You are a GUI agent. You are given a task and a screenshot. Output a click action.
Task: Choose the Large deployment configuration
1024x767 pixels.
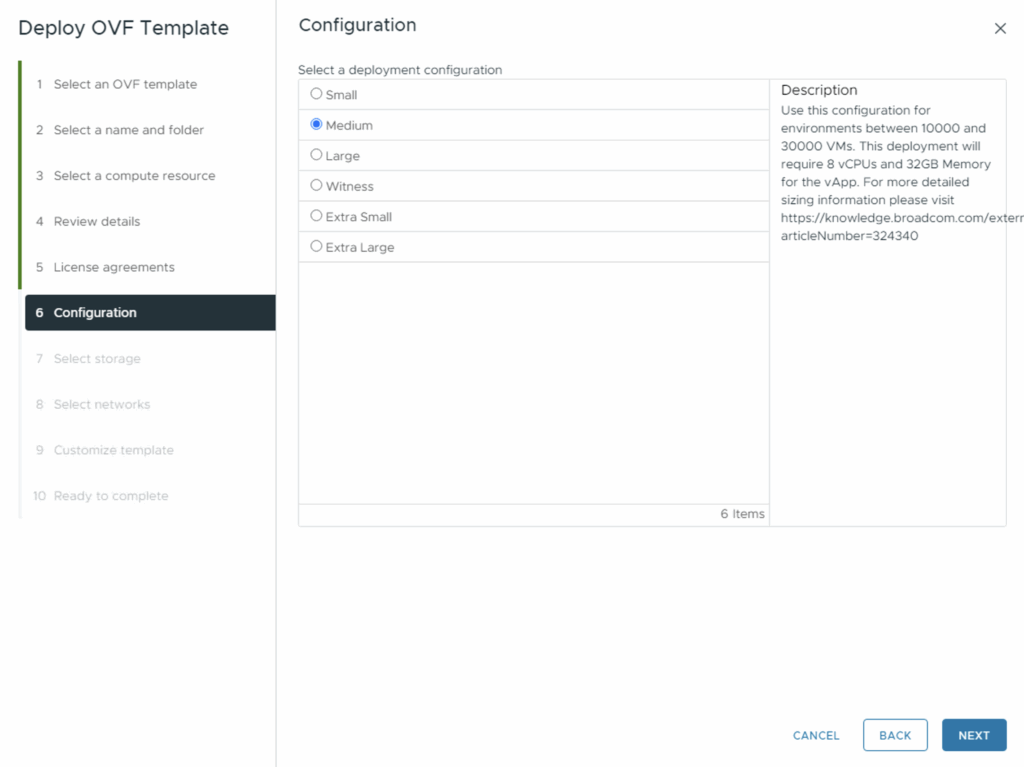317,155
